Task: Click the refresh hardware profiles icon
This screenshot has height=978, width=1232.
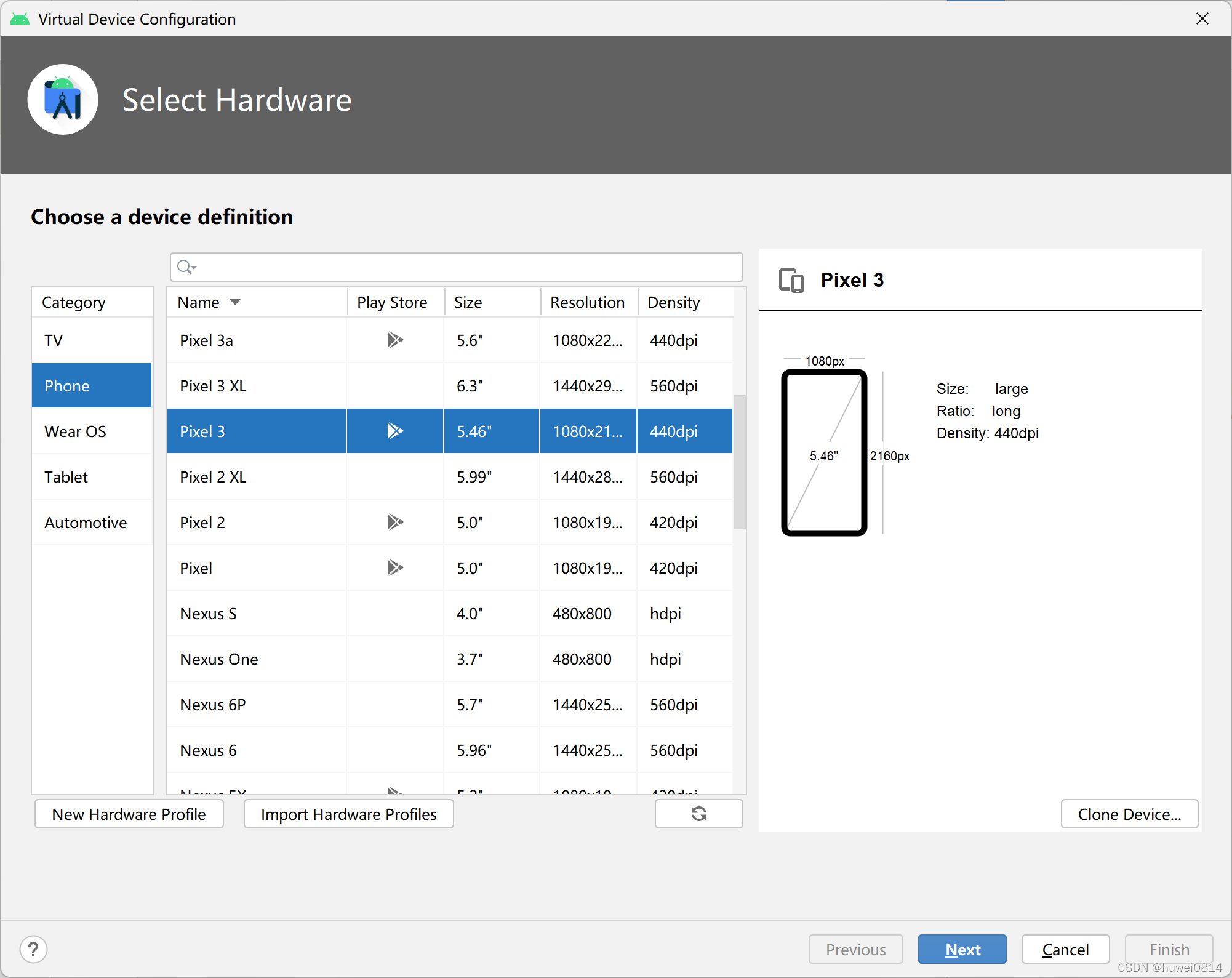Action: [700, 813]
